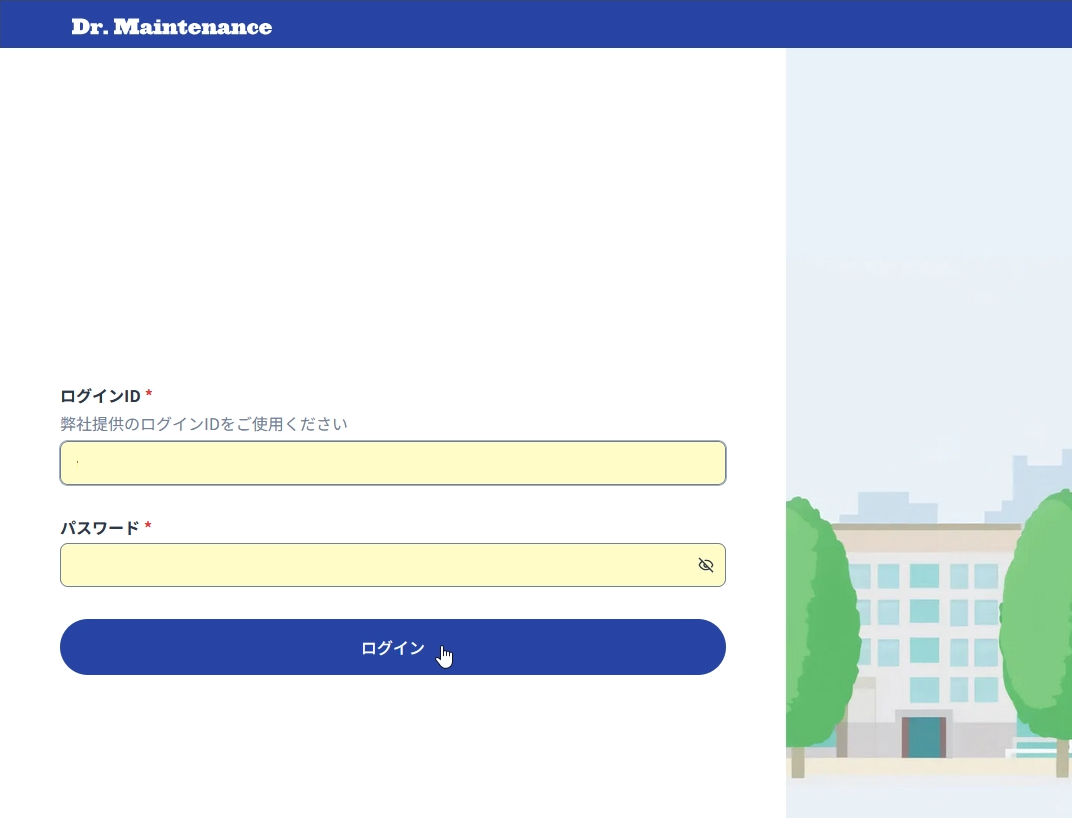Click the パスワード label
Image resolution: width=1072 pixels, height=818 pixels.
point(100,528)
